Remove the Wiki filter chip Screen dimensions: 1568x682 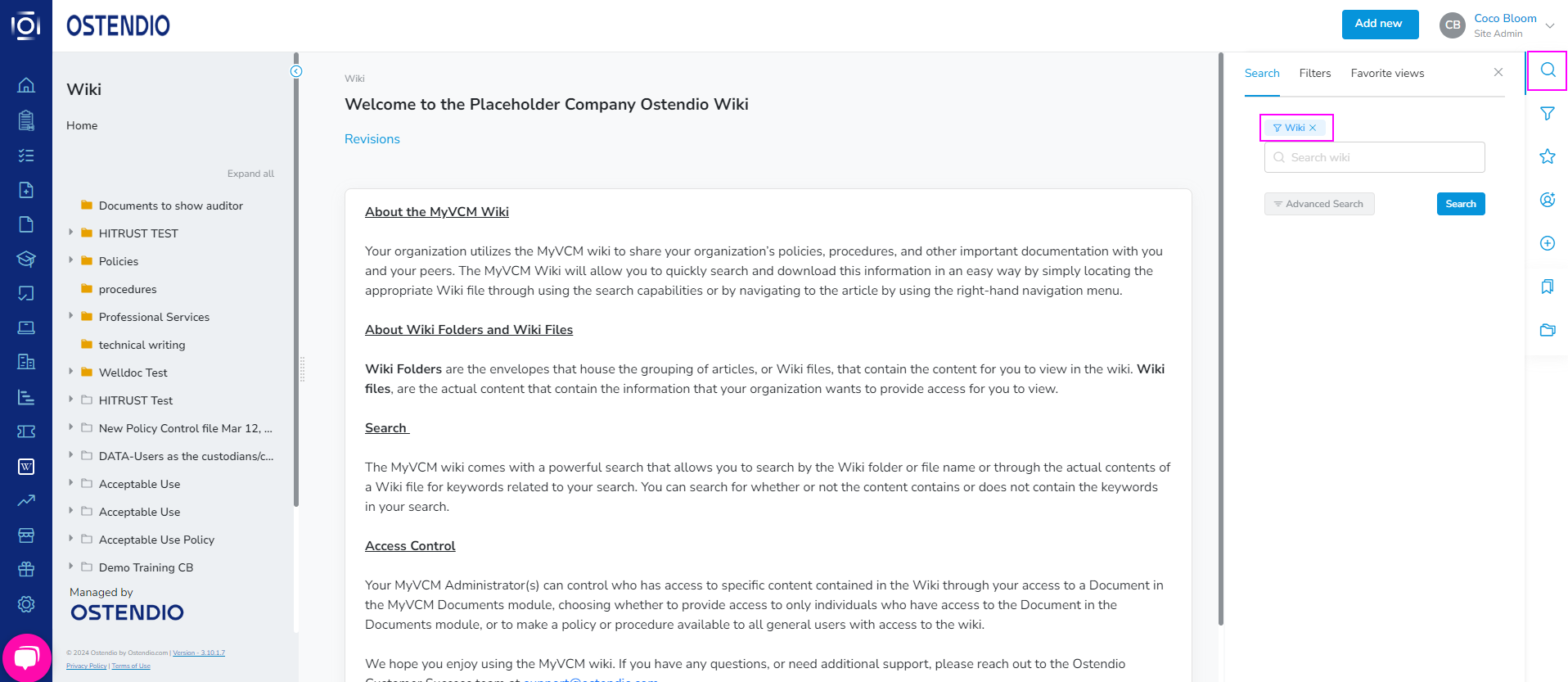click(1313, 128)
